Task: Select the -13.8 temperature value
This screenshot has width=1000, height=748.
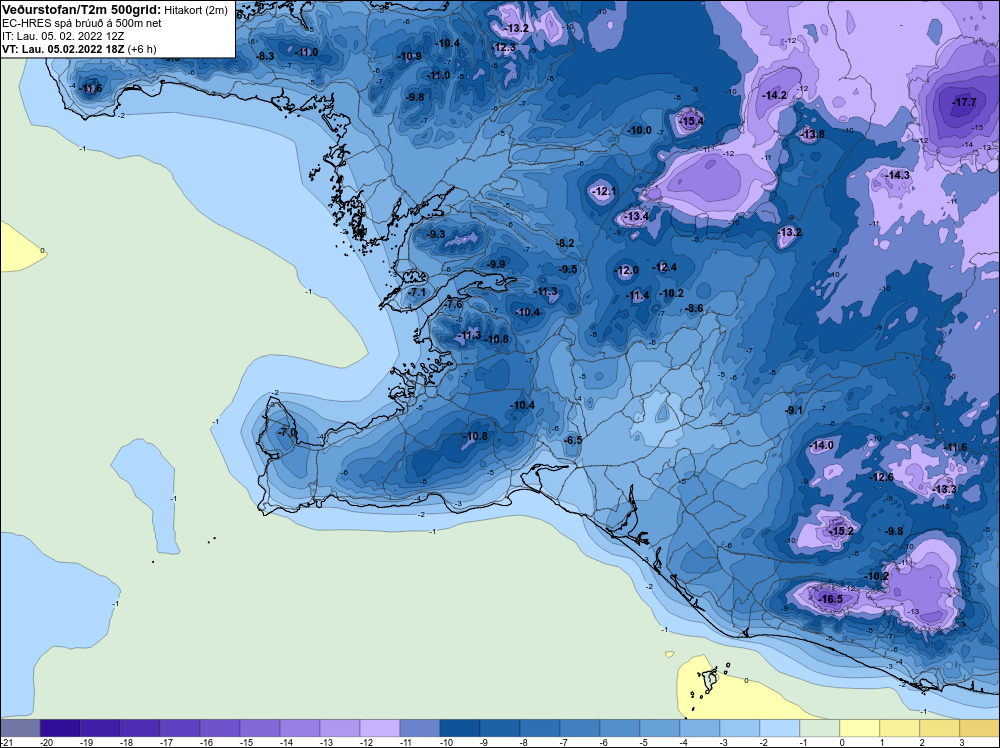Action: [811, 134]
